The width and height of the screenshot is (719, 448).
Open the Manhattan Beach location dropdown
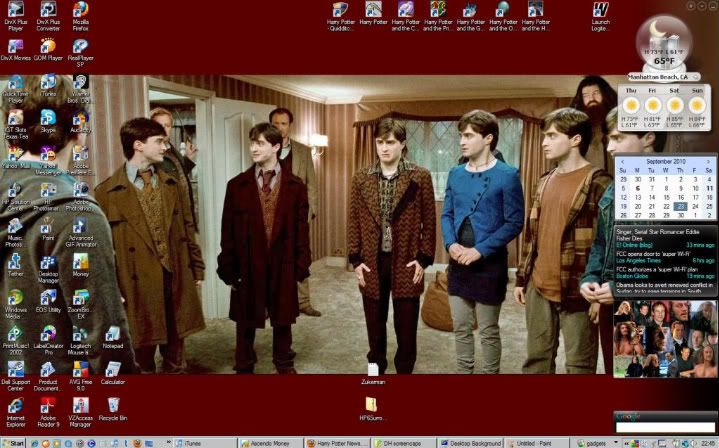click(x=696, y=77)
